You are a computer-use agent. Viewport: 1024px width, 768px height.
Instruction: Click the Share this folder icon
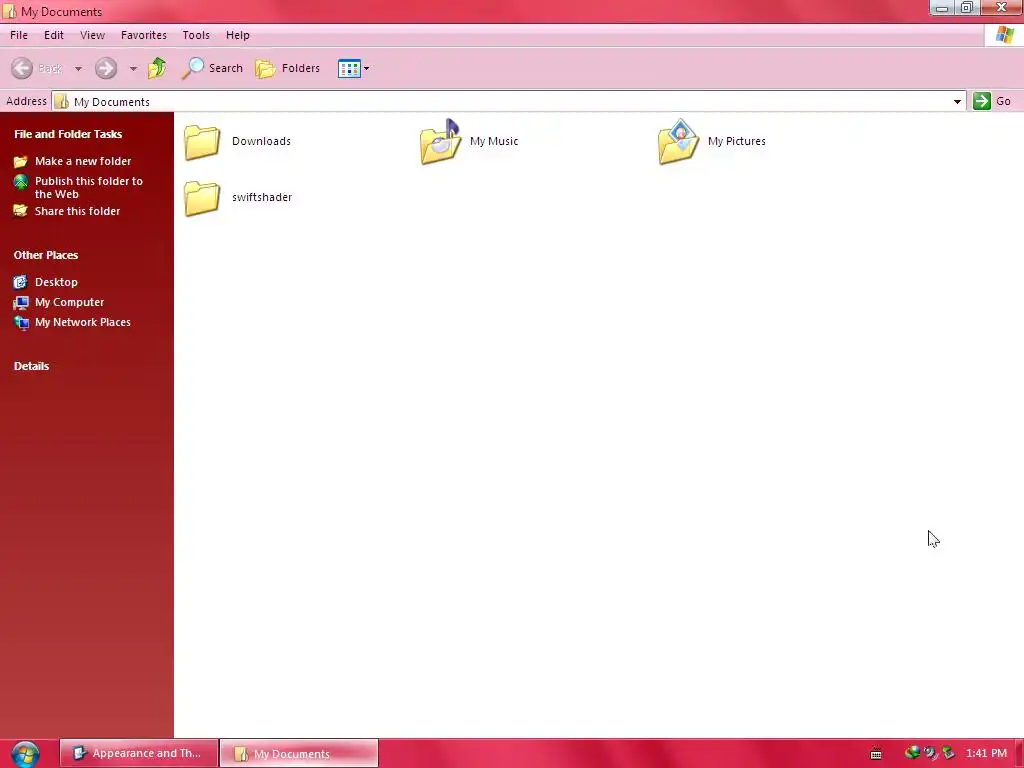tap(21, 211)
